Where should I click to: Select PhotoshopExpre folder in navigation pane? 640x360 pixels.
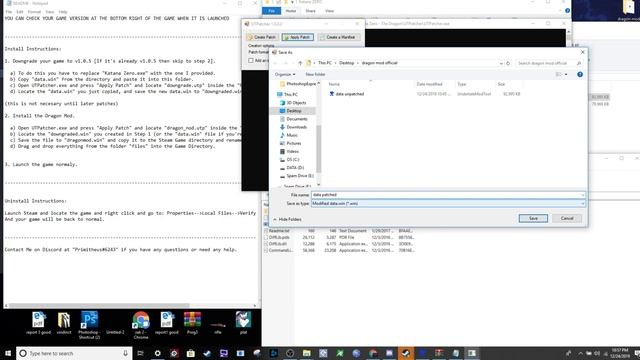pos(298,84)
